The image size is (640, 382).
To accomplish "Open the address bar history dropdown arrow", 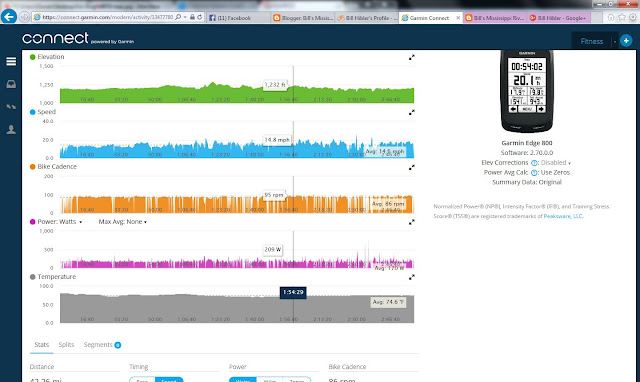I will pos(185,17).
